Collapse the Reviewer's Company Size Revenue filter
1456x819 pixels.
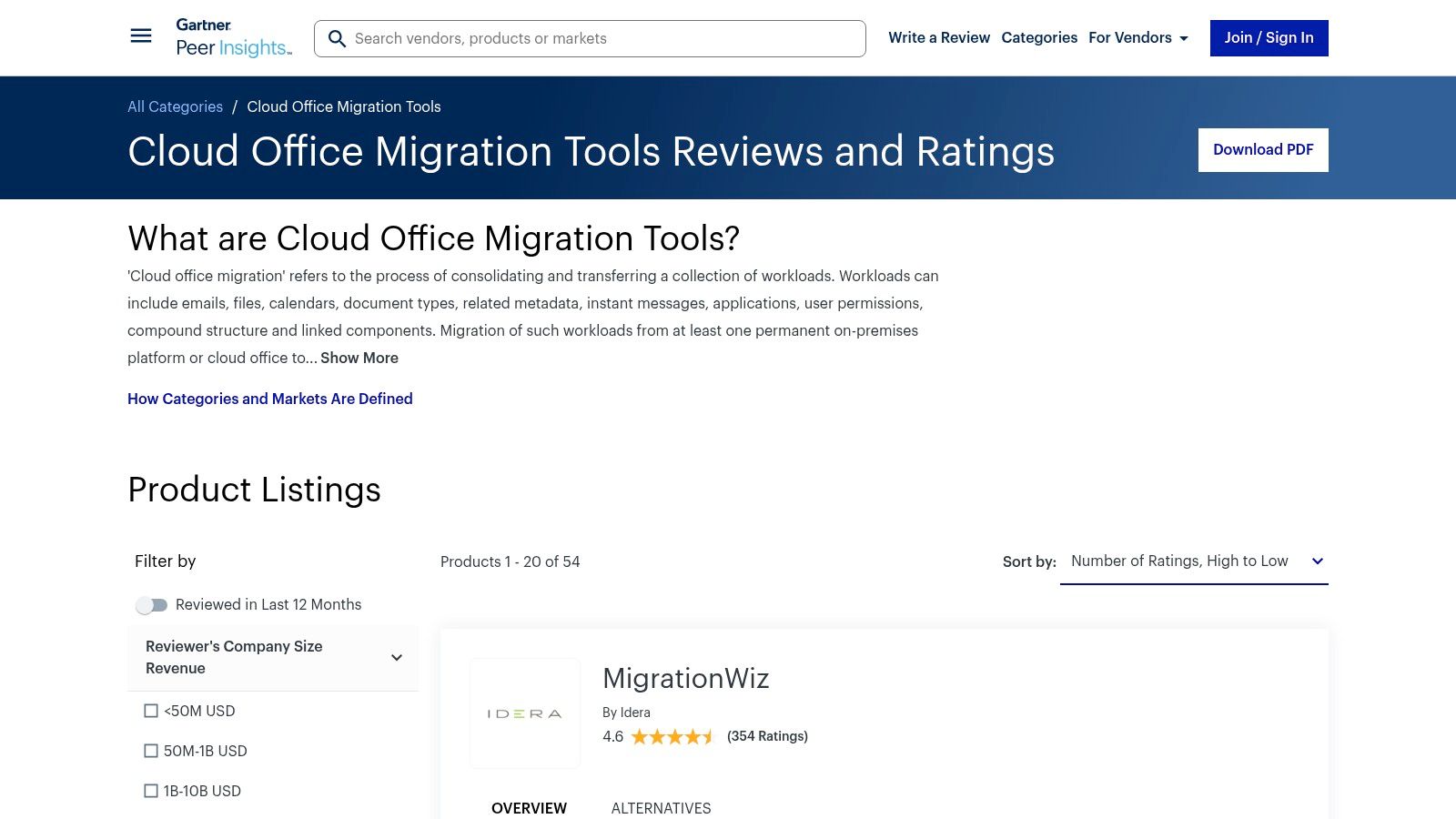tap(396, 657)
